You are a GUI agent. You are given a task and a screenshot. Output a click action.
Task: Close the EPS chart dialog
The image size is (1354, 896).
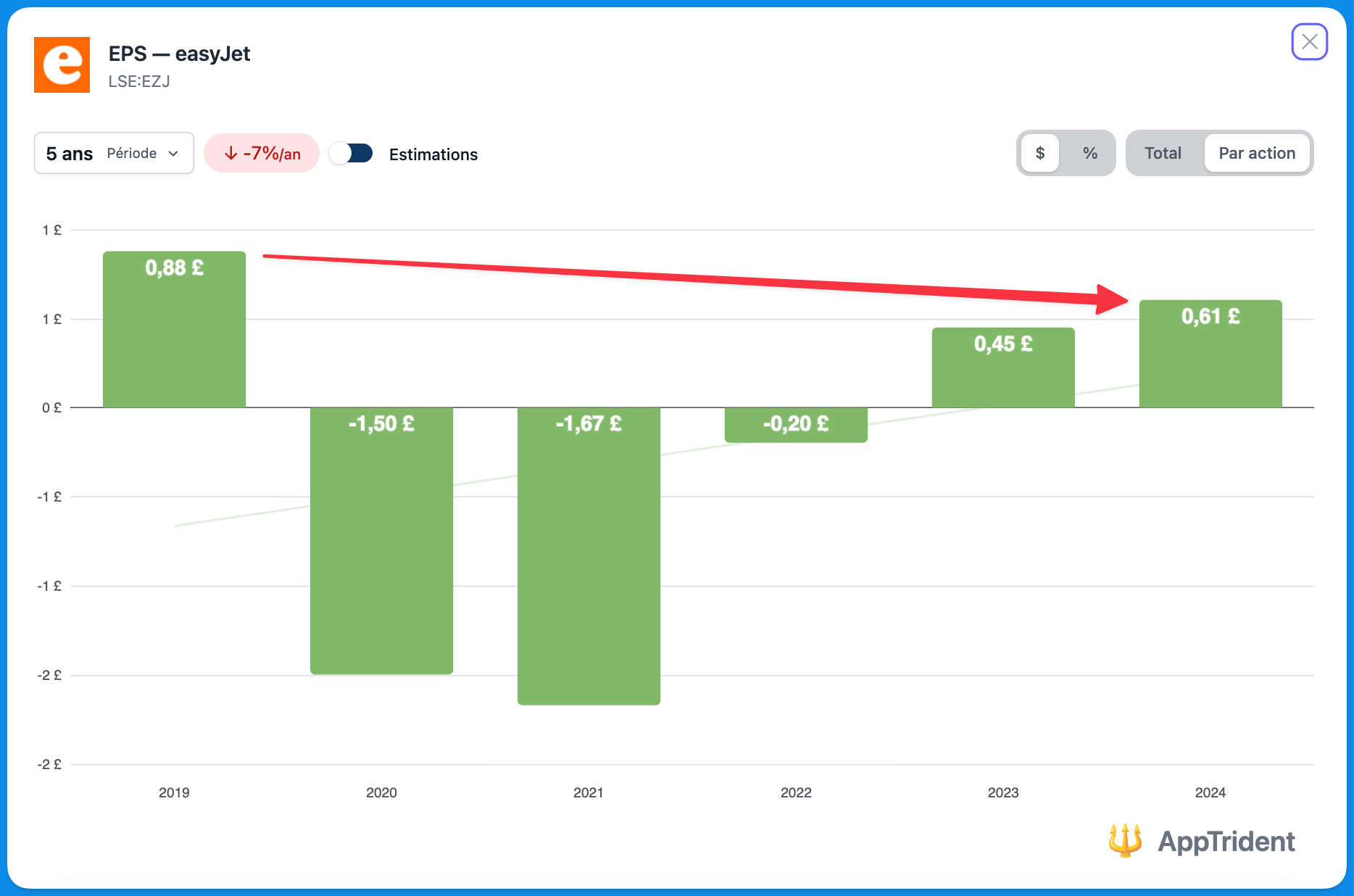click(x=1309, y=42)
